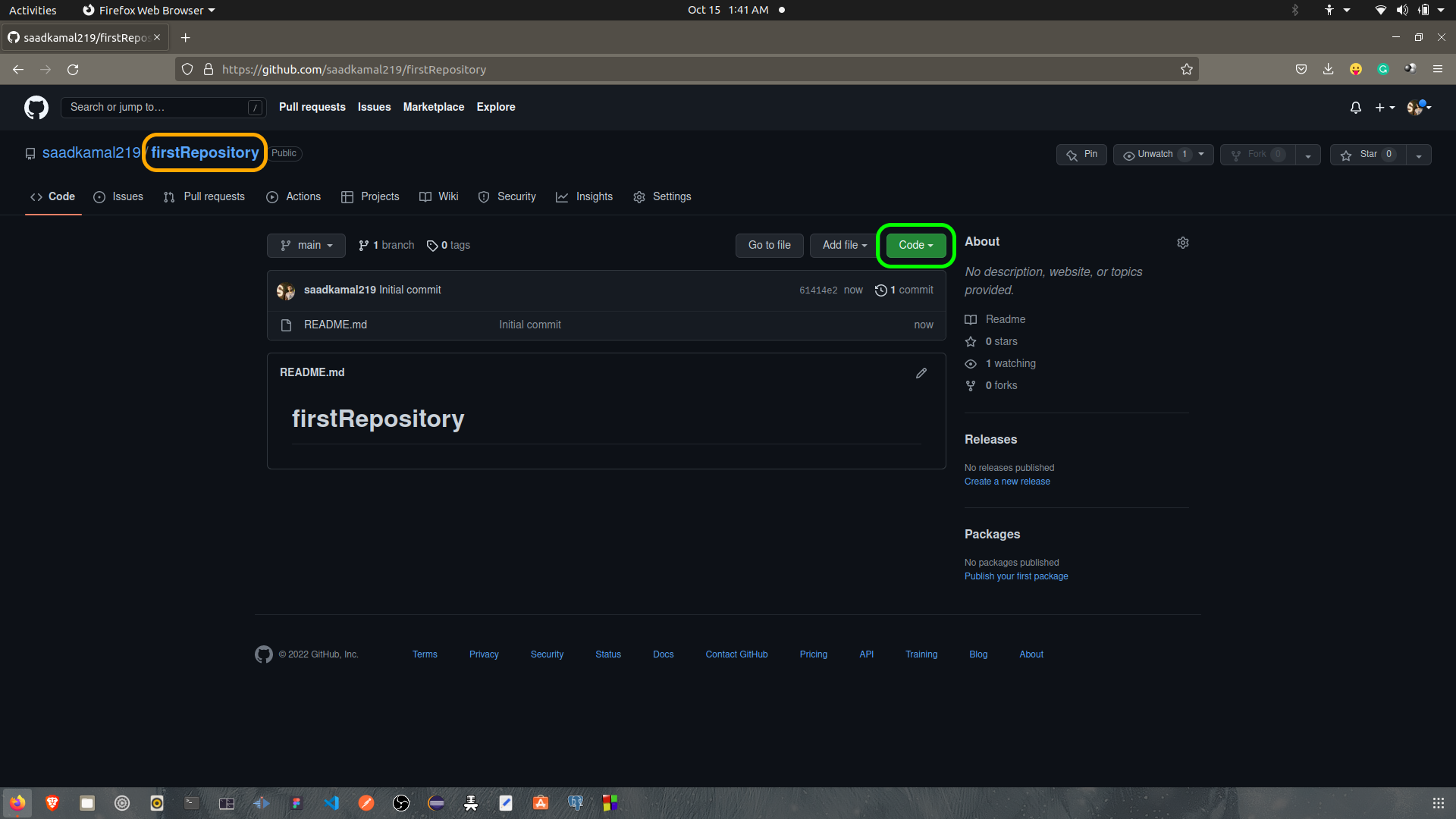This screenshot has height=819, width=1456.
Task: Expand the main branch dropdown
Action: tap(306, 245)
